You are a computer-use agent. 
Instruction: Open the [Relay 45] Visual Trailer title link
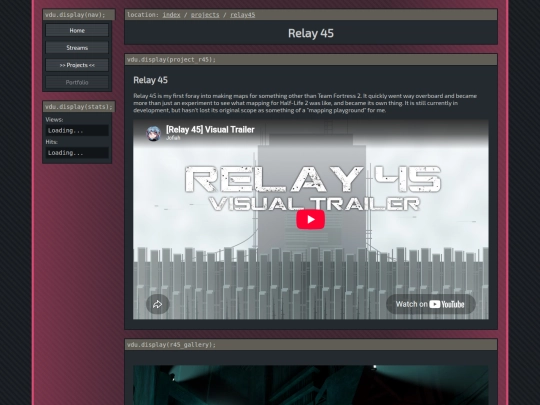[x=210, y=130]
